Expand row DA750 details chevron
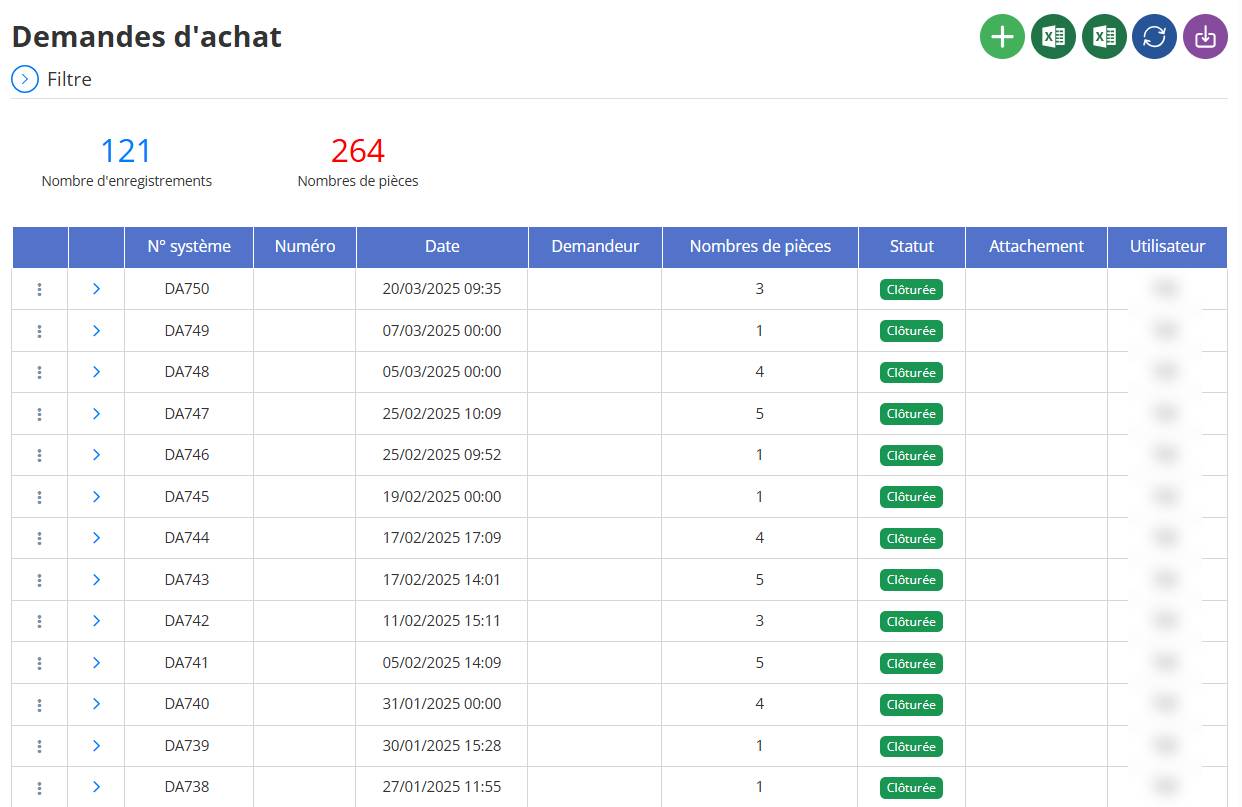Viewport: 1242px width, 807px height. 96,289
